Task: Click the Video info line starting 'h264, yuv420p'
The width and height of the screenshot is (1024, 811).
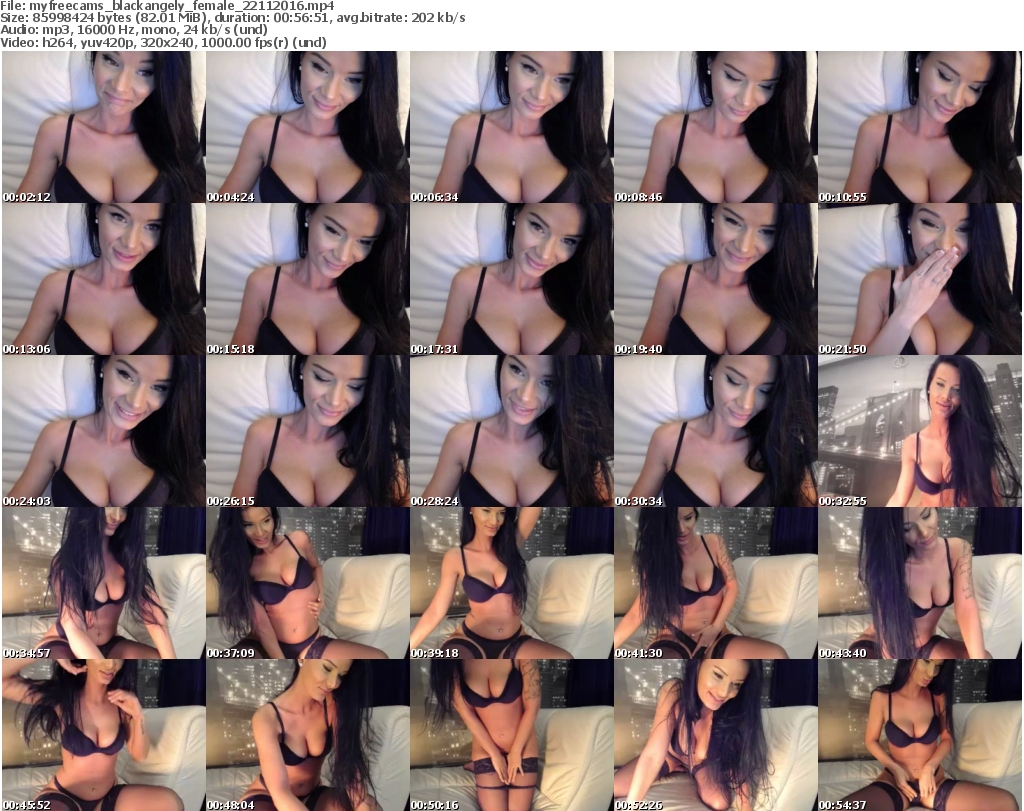Action: pos(182,42)
